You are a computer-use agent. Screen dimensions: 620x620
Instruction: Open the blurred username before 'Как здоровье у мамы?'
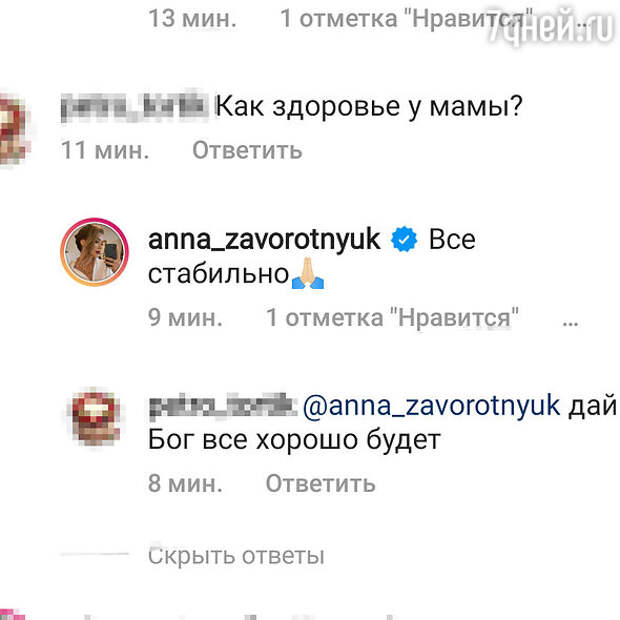tap(134, 107)
